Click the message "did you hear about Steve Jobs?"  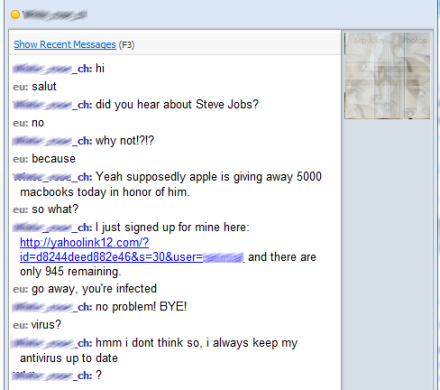point(177,104)
